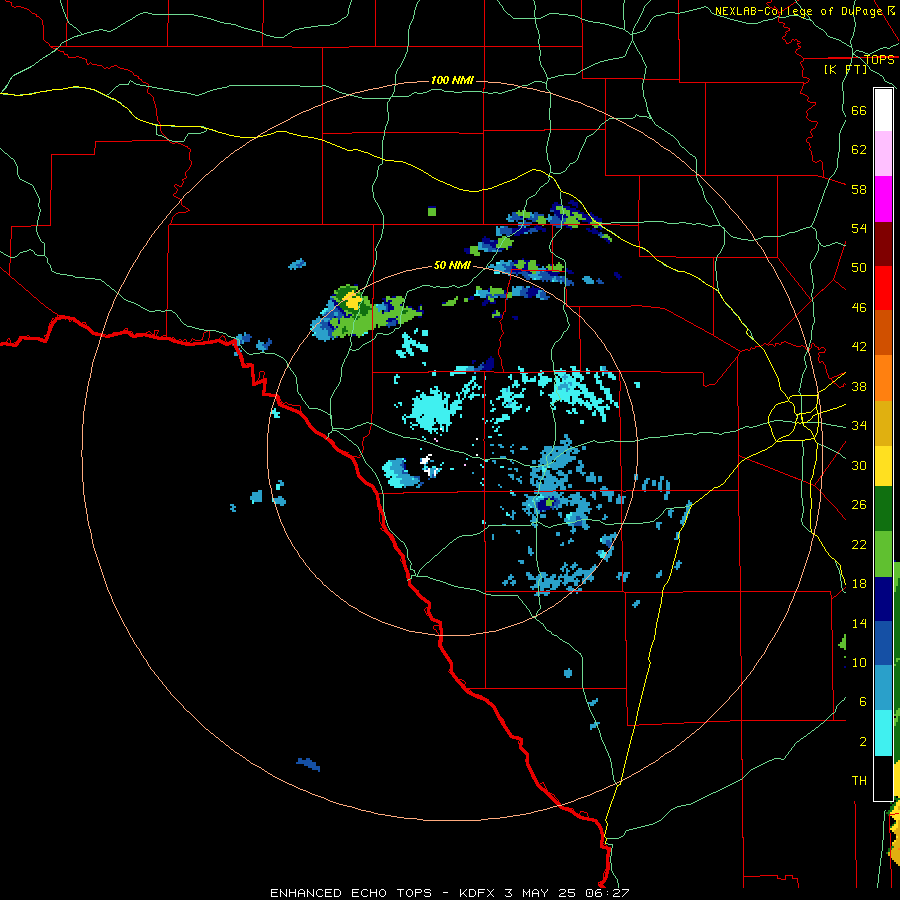Select the dark red legend color band
Screen dimensions: 900x900
(x=883, y=244)
